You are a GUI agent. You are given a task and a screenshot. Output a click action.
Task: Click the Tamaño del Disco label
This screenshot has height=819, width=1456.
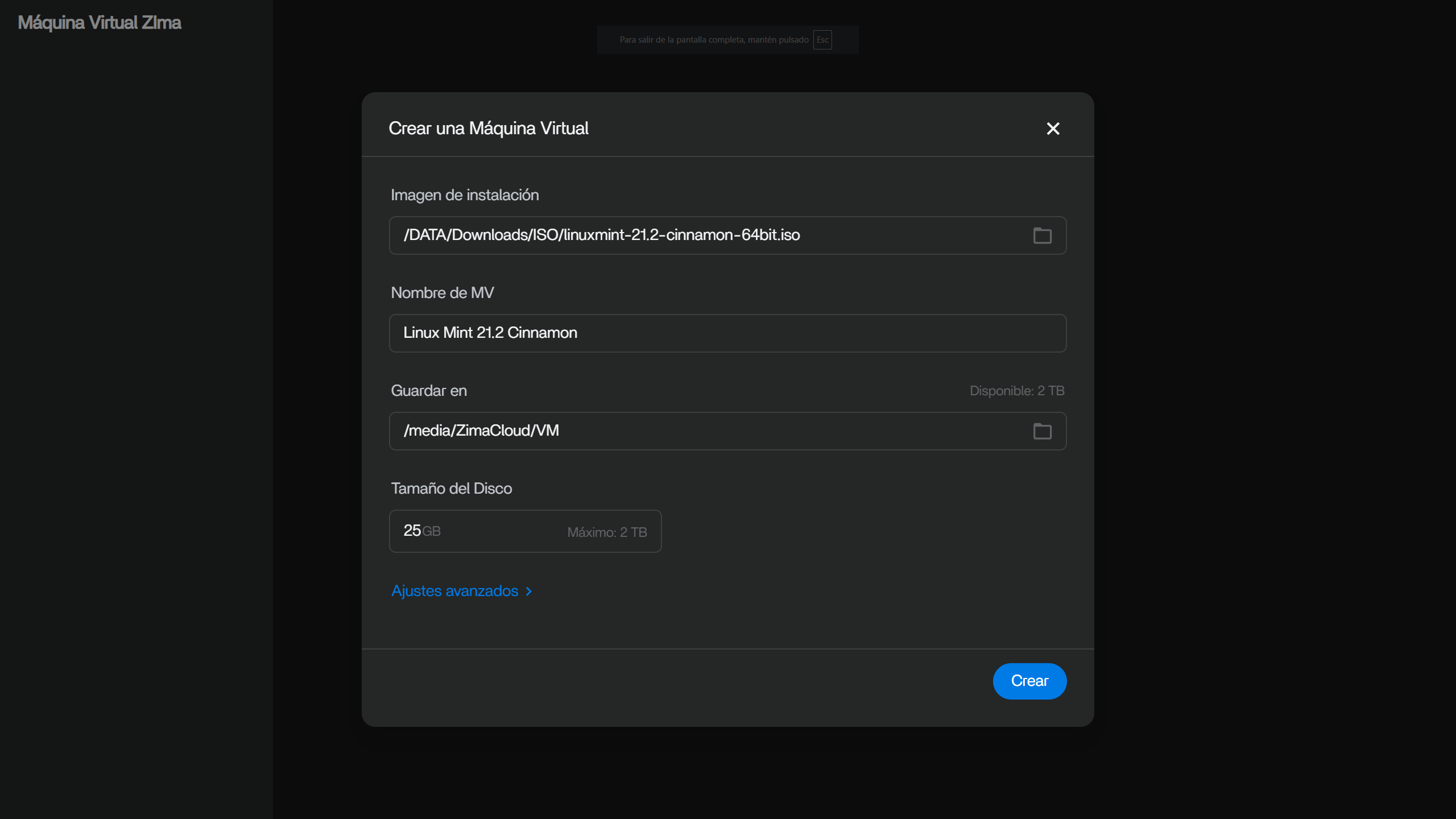pos(452,489)
